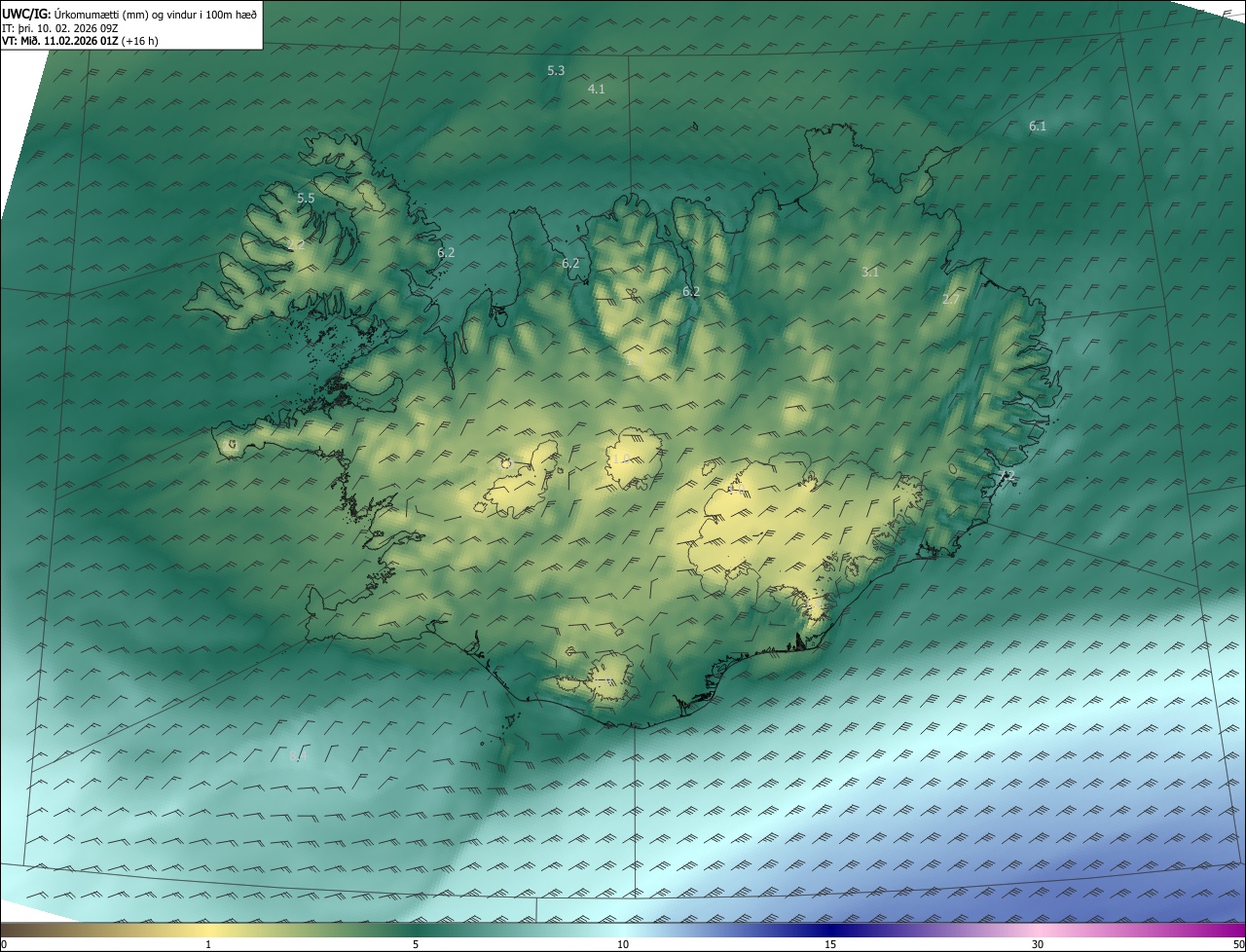
Task: Click the 2.7 value label on the map
Action: tap(950, 300)
